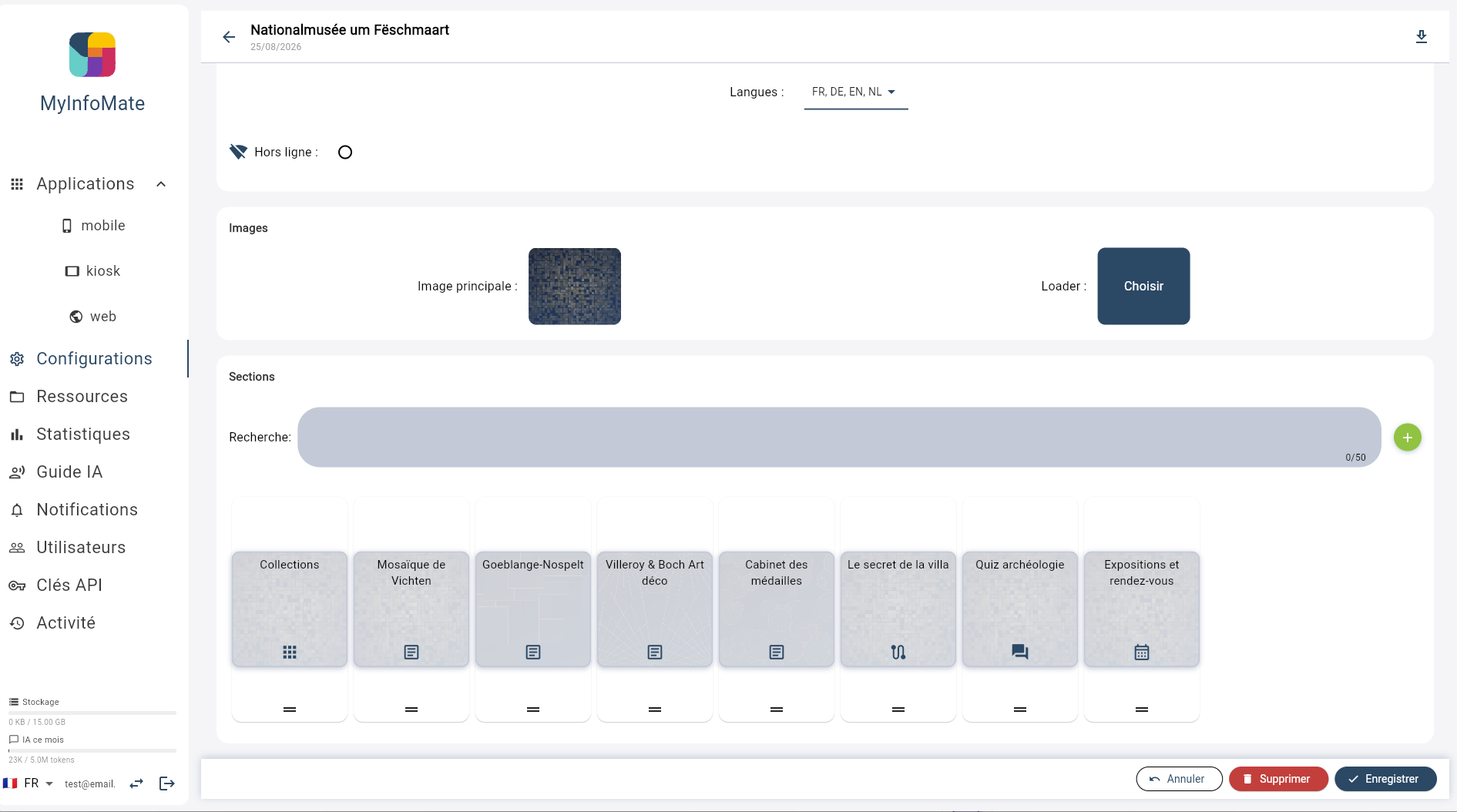Open the Quiz archéologie section card
The height and width of the screenshot is (812, 1457).
tap(1019, 609)
